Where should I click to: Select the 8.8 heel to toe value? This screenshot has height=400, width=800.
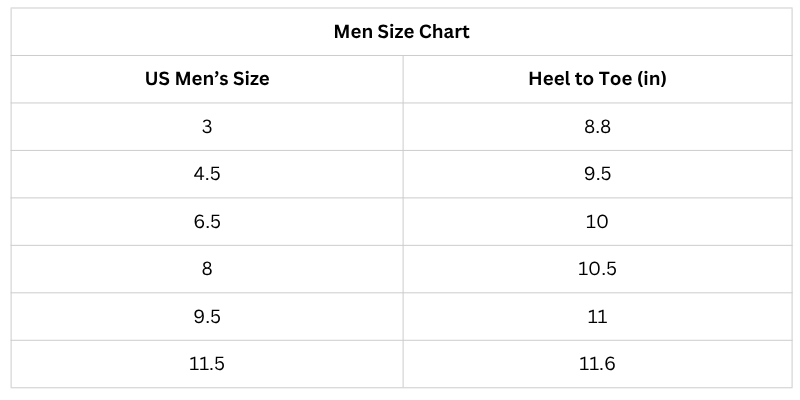click(x=597, y=127)
